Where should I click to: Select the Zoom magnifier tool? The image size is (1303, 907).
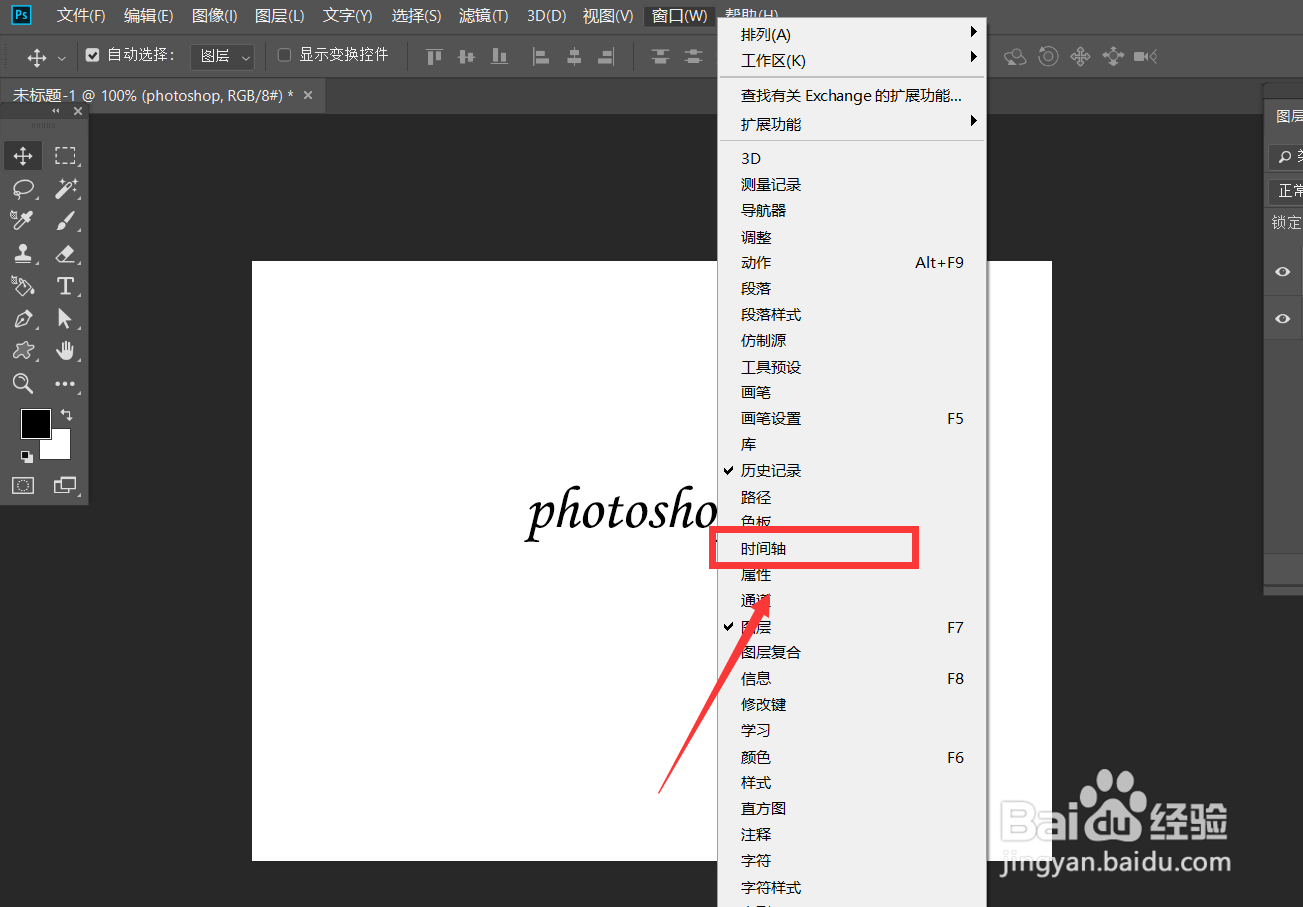(x=23, y=384)
